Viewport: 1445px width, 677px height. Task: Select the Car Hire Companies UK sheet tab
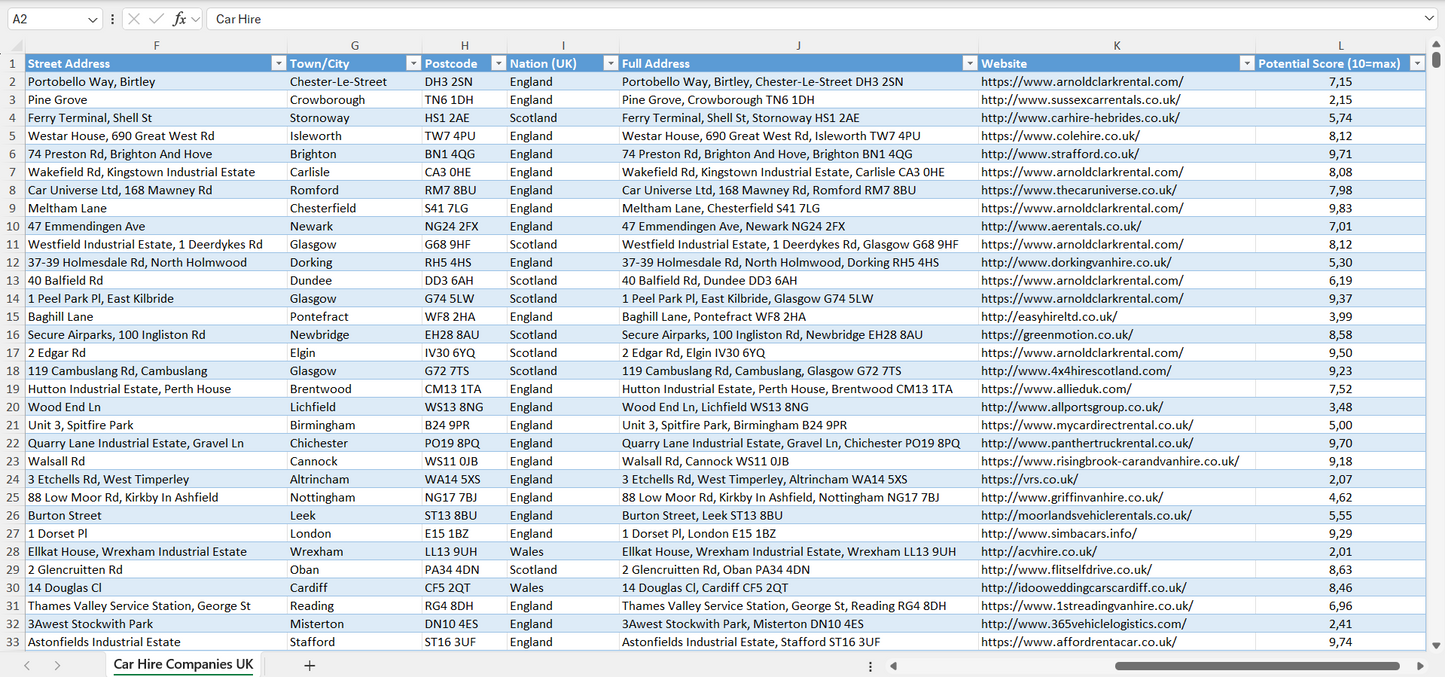pos(182,664)
